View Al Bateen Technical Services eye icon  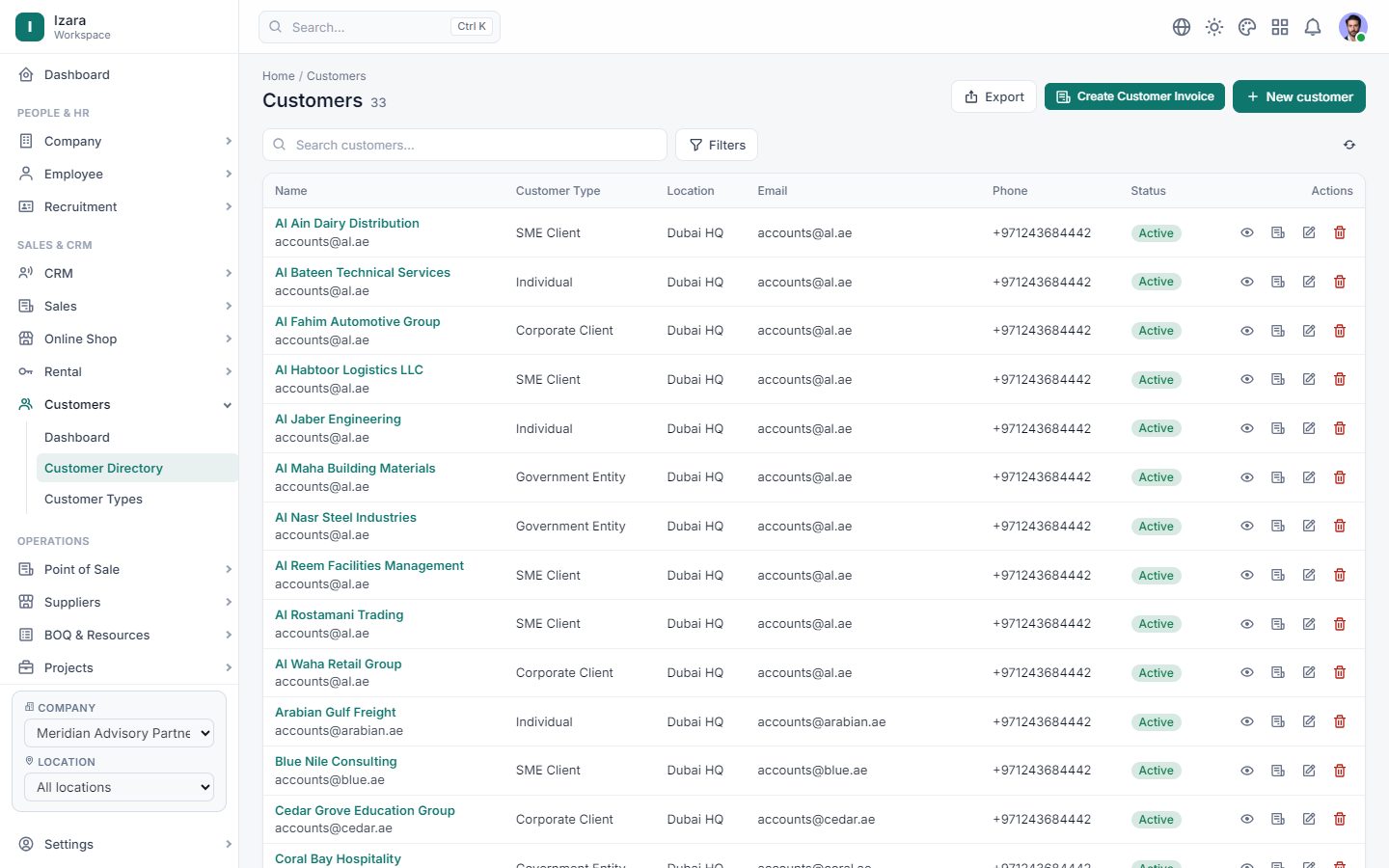1247,282
